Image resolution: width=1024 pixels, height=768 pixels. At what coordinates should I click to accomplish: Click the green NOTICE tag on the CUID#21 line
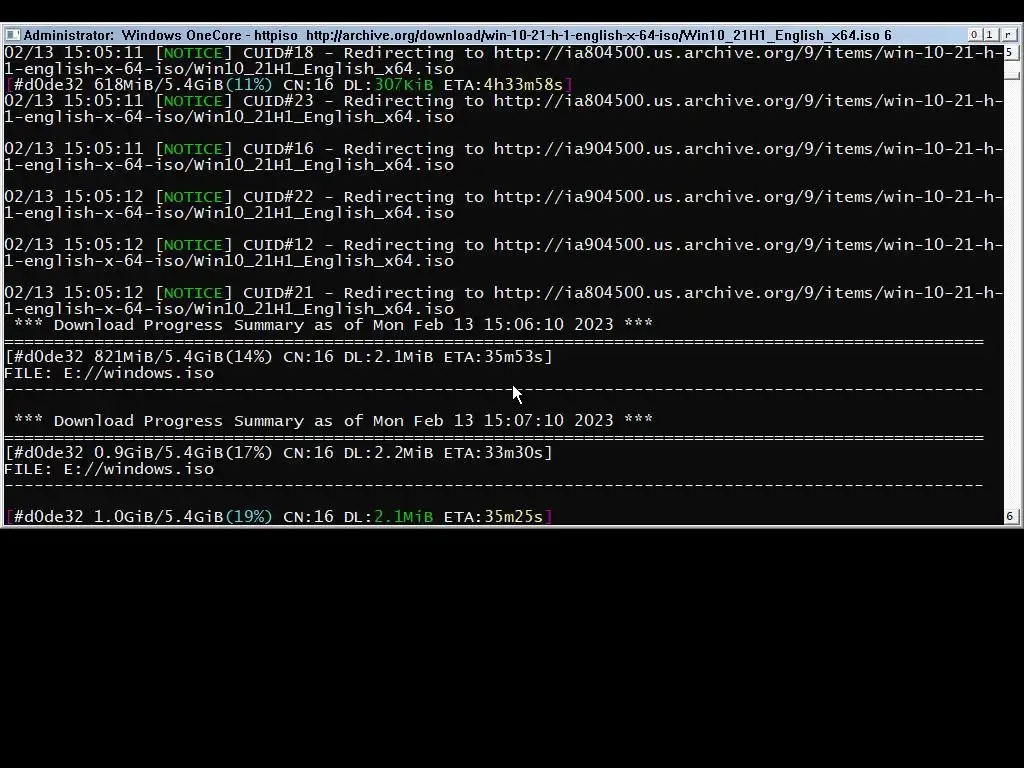tap(193, 293)
